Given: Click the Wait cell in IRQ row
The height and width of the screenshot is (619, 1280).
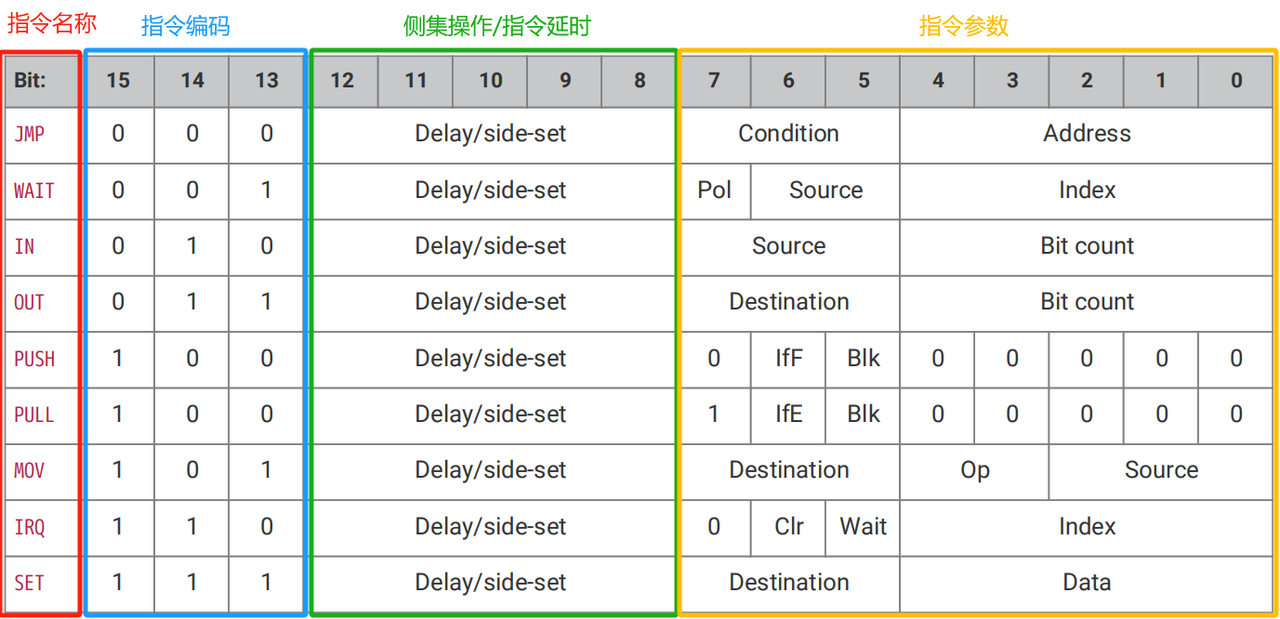Looking at the screenshot, I should click(x=863, y=526).
